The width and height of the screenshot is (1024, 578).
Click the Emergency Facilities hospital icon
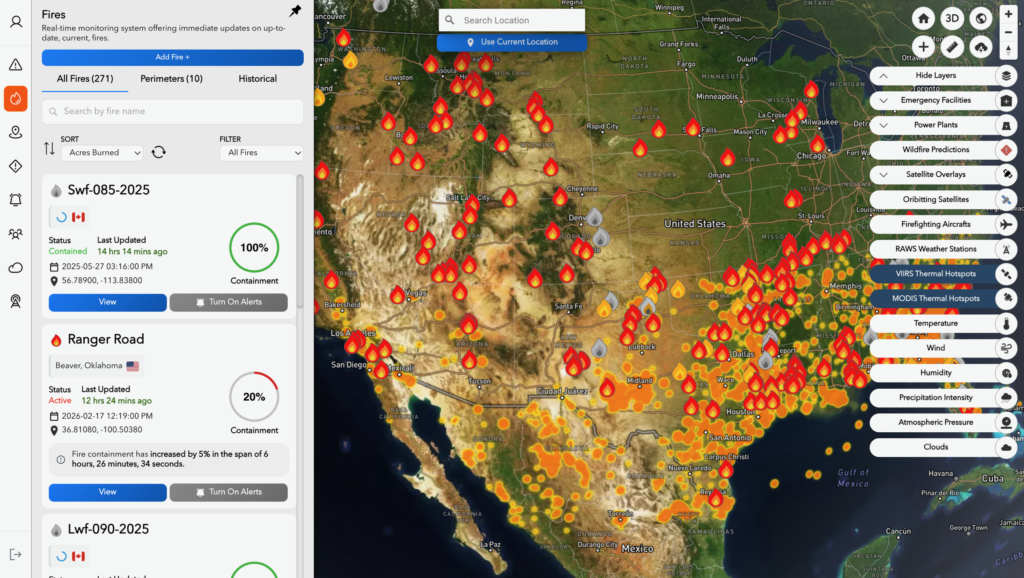pyautogui.click(x=1006, y=101)
